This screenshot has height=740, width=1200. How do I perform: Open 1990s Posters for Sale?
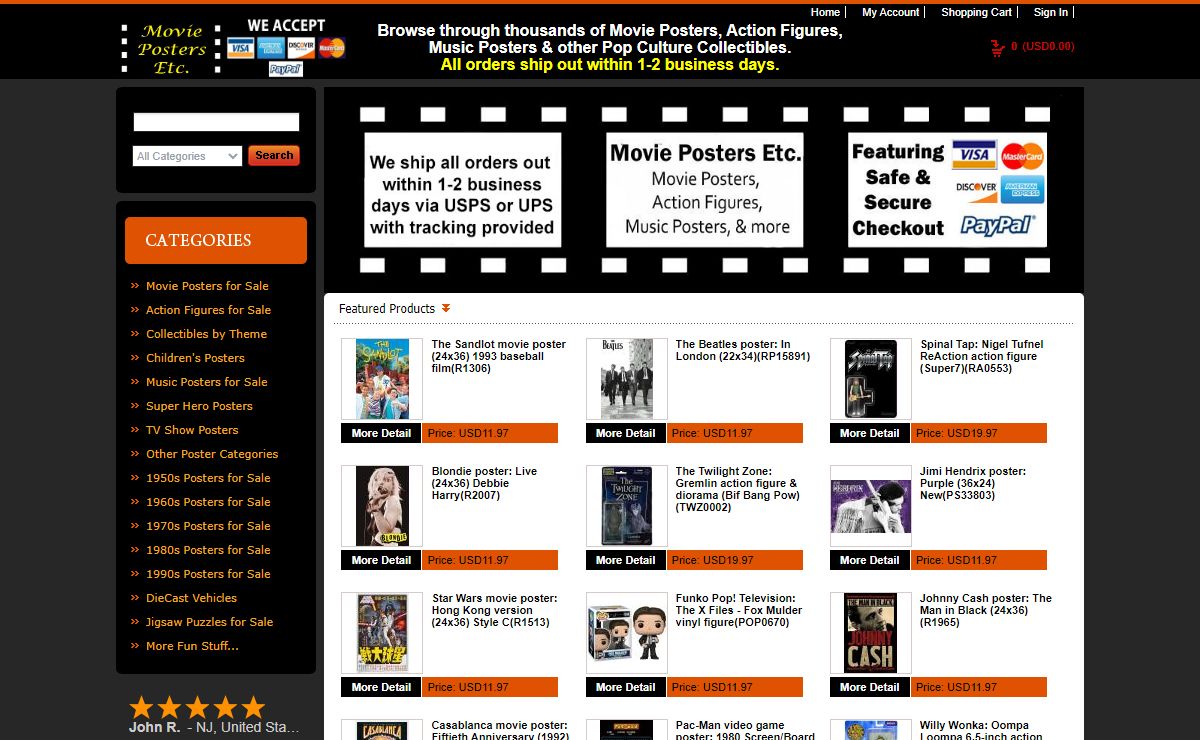208,574
